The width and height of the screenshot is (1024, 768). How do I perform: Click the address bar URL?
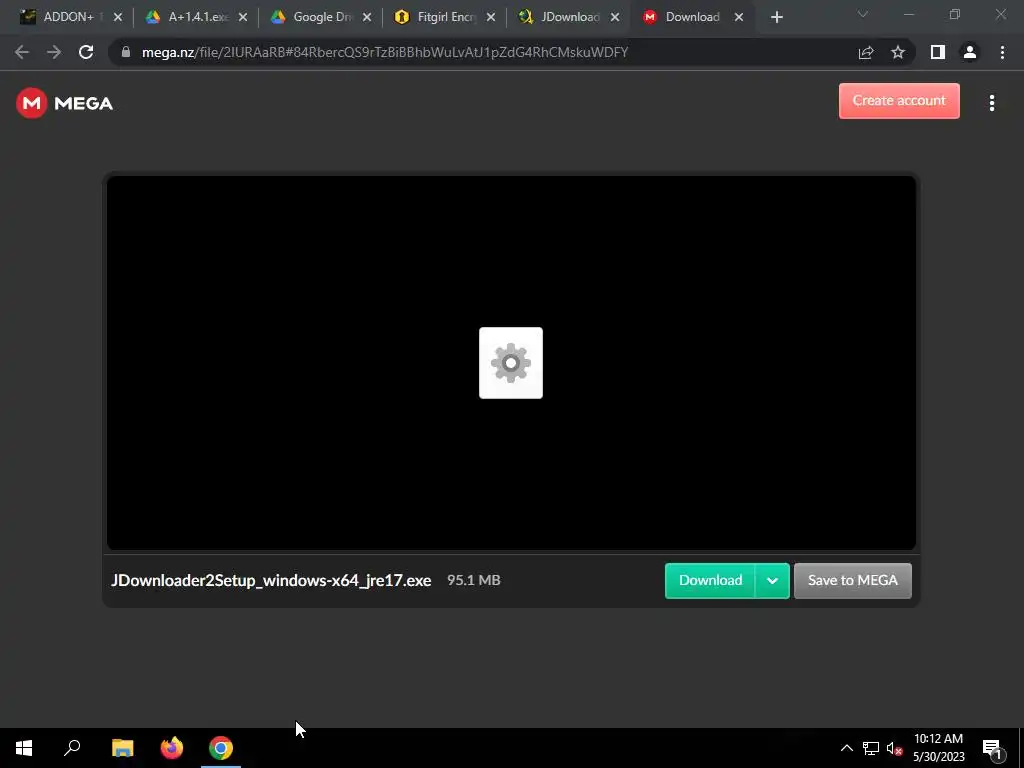[385, 52]
